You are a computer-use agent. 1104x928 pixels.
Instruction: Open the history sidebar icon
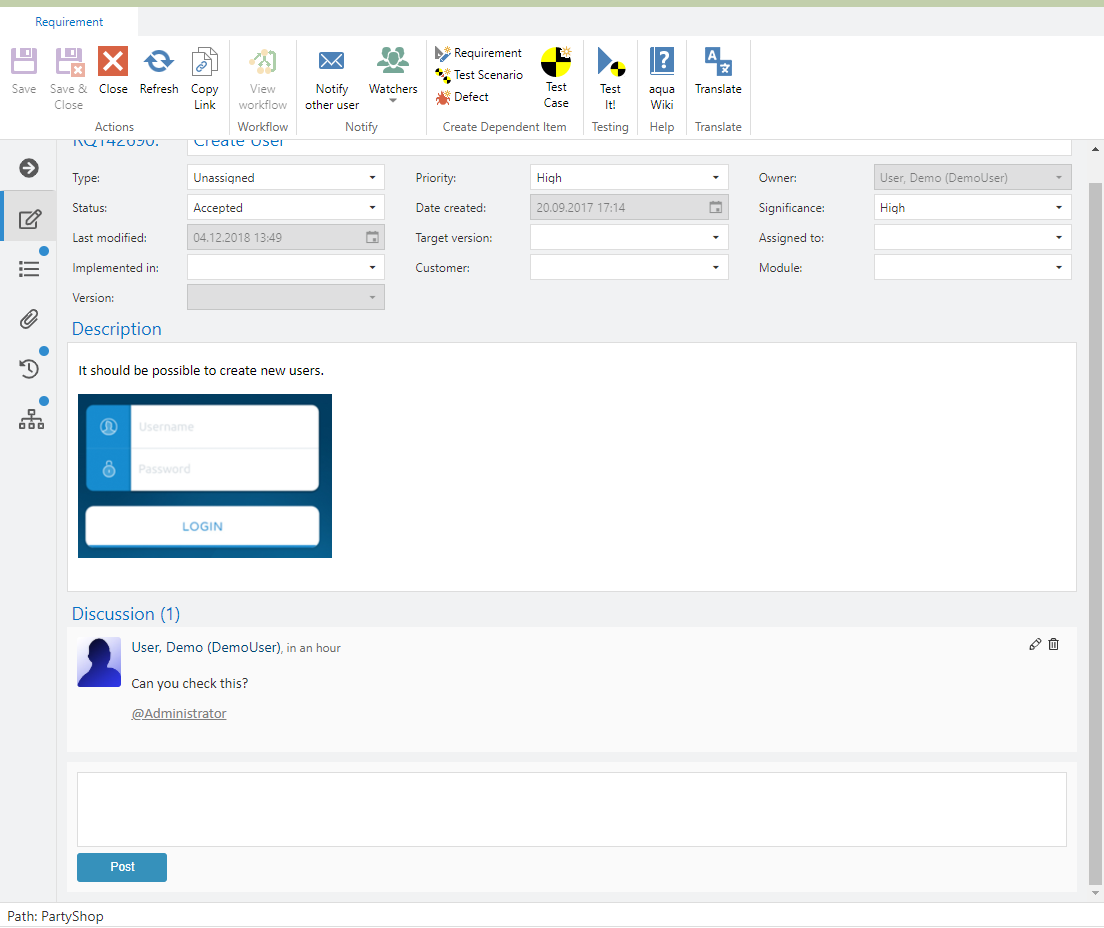tap(29, 369)
